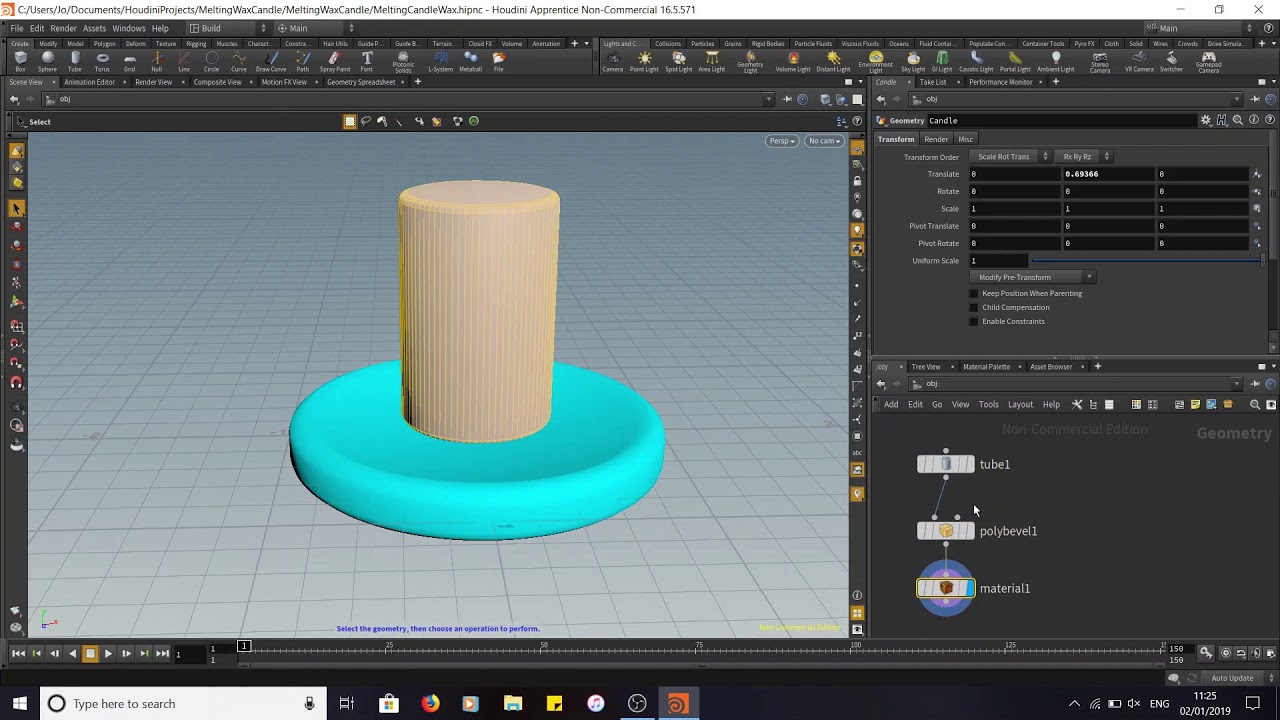Image resolution: width=1280 pixels, height=720 pixels.
Task: Click the Sphere shelf tool
Action: [47, 62]
